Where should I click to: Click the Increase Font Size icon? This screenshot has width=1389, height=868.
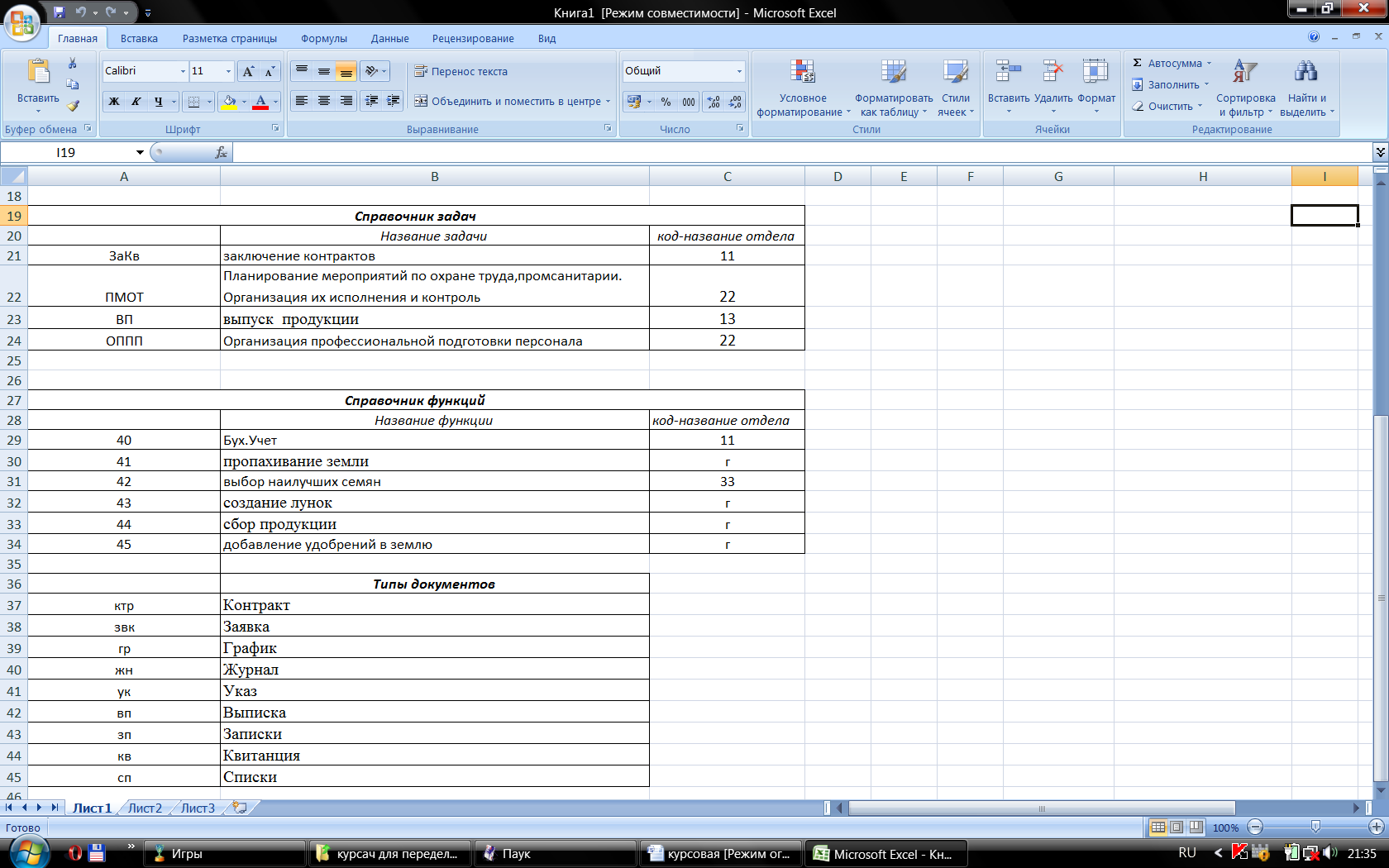[x=248, y=72]
